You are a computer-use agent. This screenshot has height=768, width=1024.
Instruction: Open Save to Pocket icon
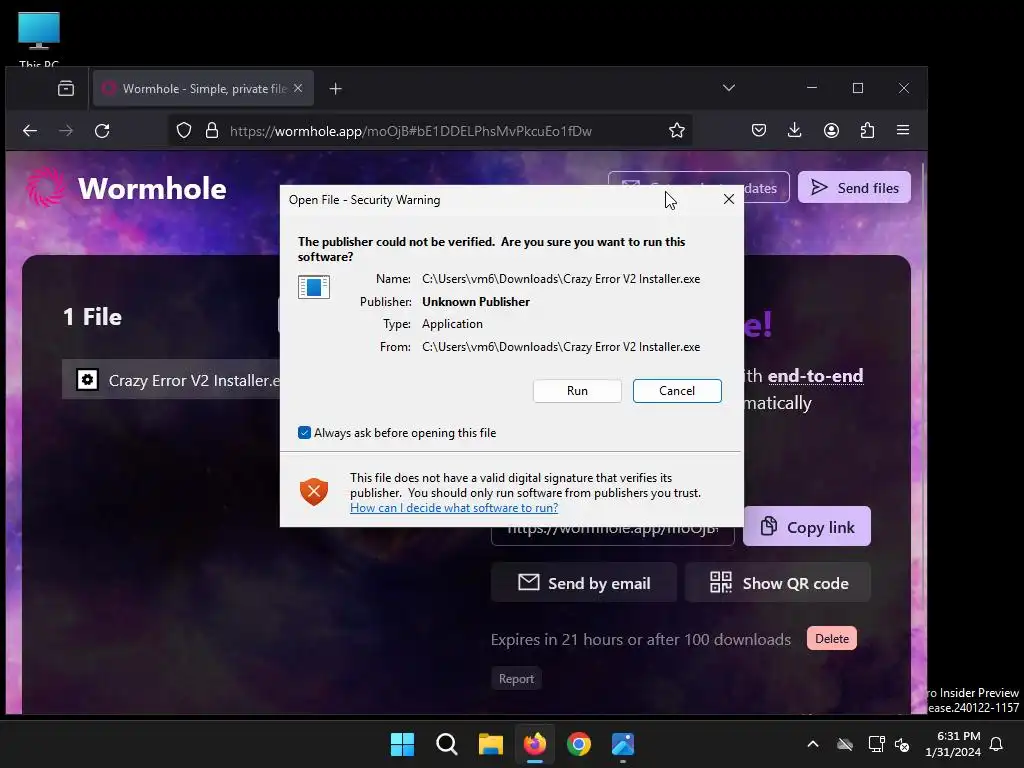pyautogui.click(x=758, y=131)
